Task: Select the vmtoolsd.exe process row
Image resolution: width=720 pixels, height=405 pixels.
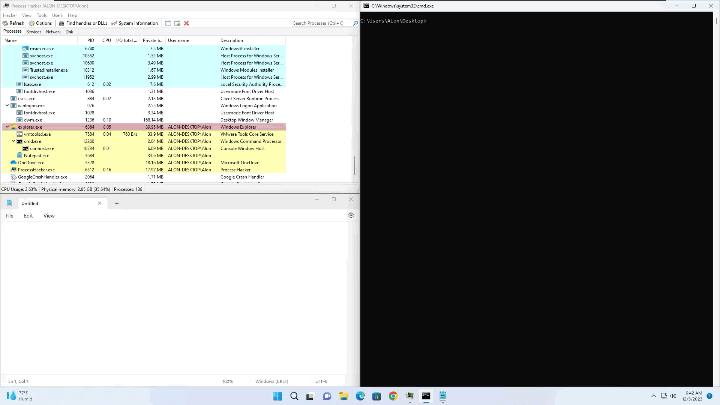Action: pyautogui.click(x=144, y=134)
